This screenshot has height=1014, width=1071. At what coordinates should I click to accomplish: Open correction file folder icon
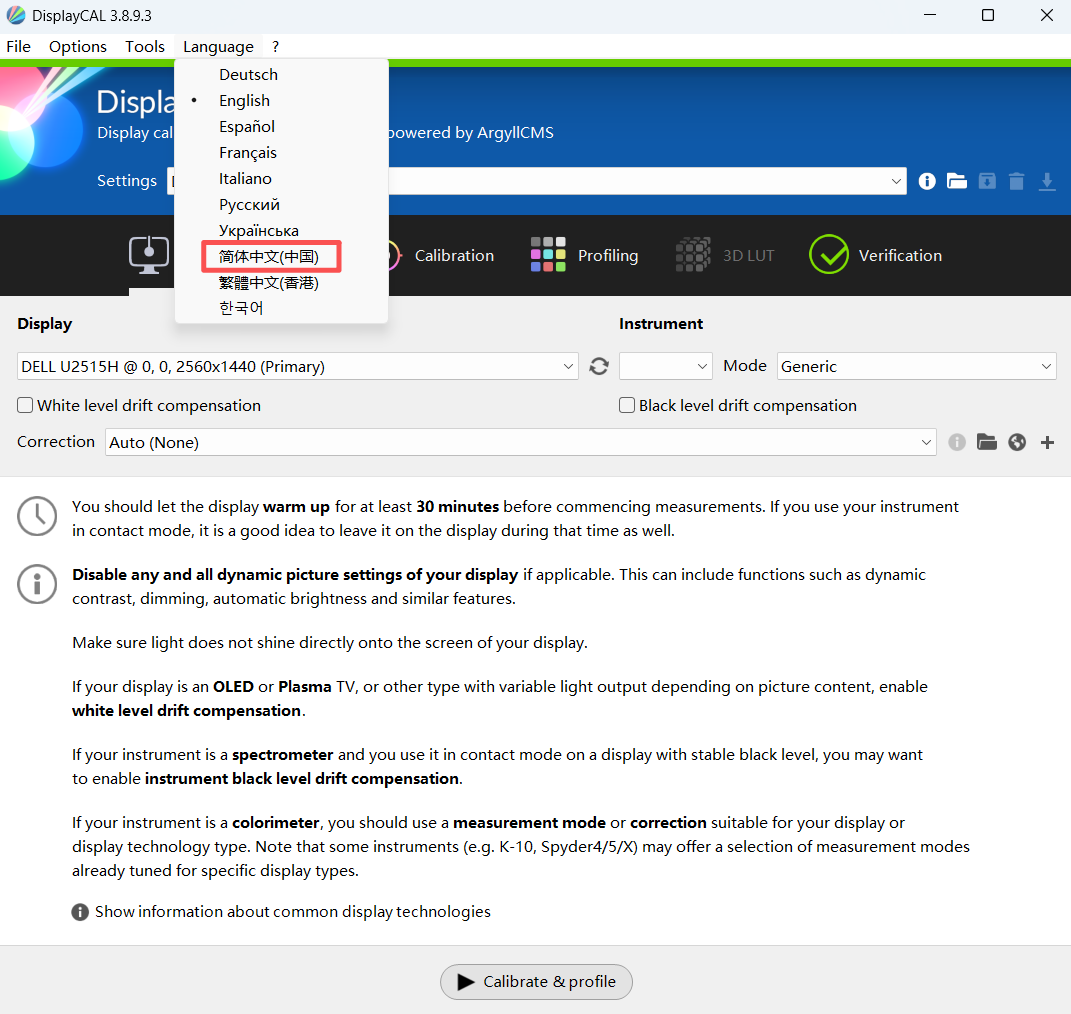987,442
